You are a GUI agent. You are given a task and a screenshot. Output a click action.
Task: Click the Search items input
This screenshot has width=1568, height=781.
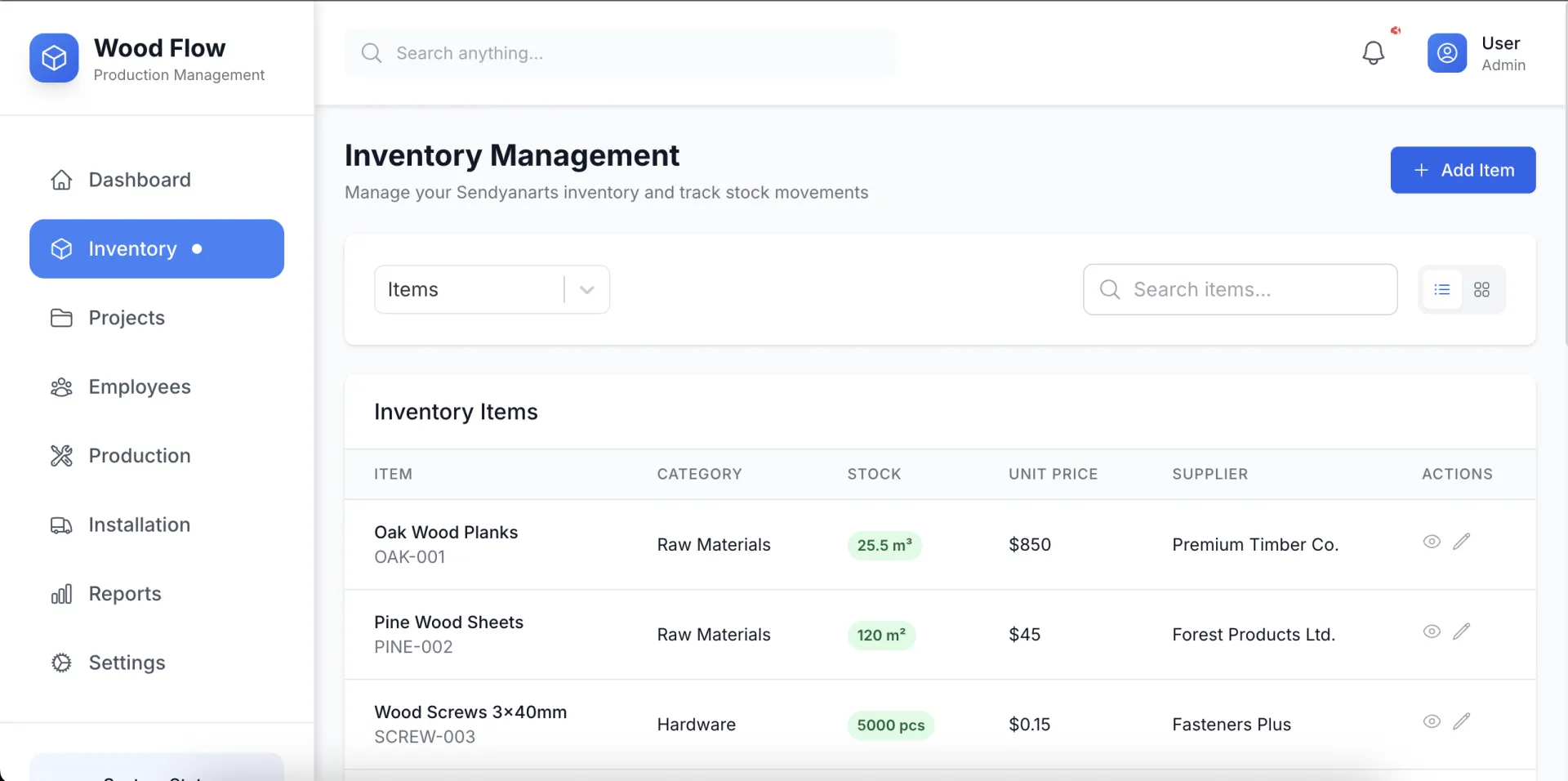pos(1240,289)
